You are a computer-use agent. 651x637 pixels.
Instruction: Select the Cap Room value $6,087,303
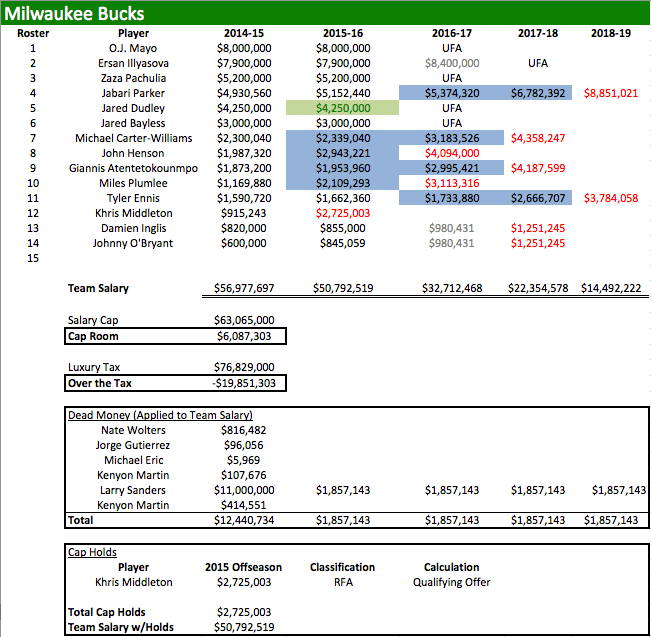[x=244, y=336]
